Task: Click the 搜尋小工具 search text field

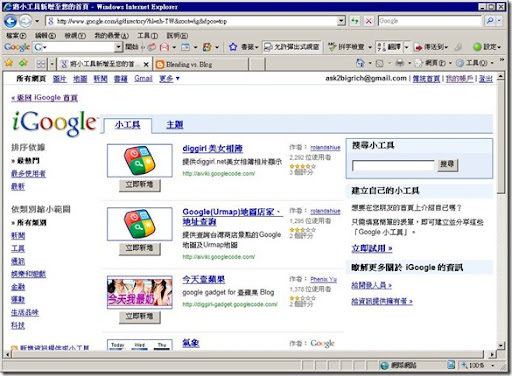Action: (x=393, y=165)
